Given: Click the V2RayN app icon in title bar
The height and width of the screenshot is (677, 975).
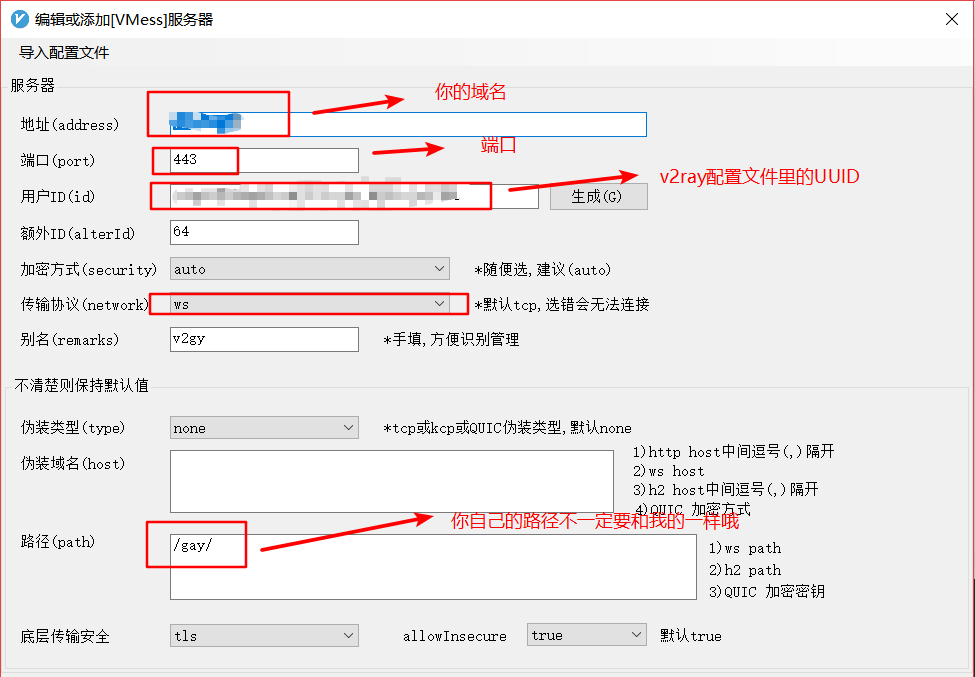Looking at the screenshot, I should (19, 19).
